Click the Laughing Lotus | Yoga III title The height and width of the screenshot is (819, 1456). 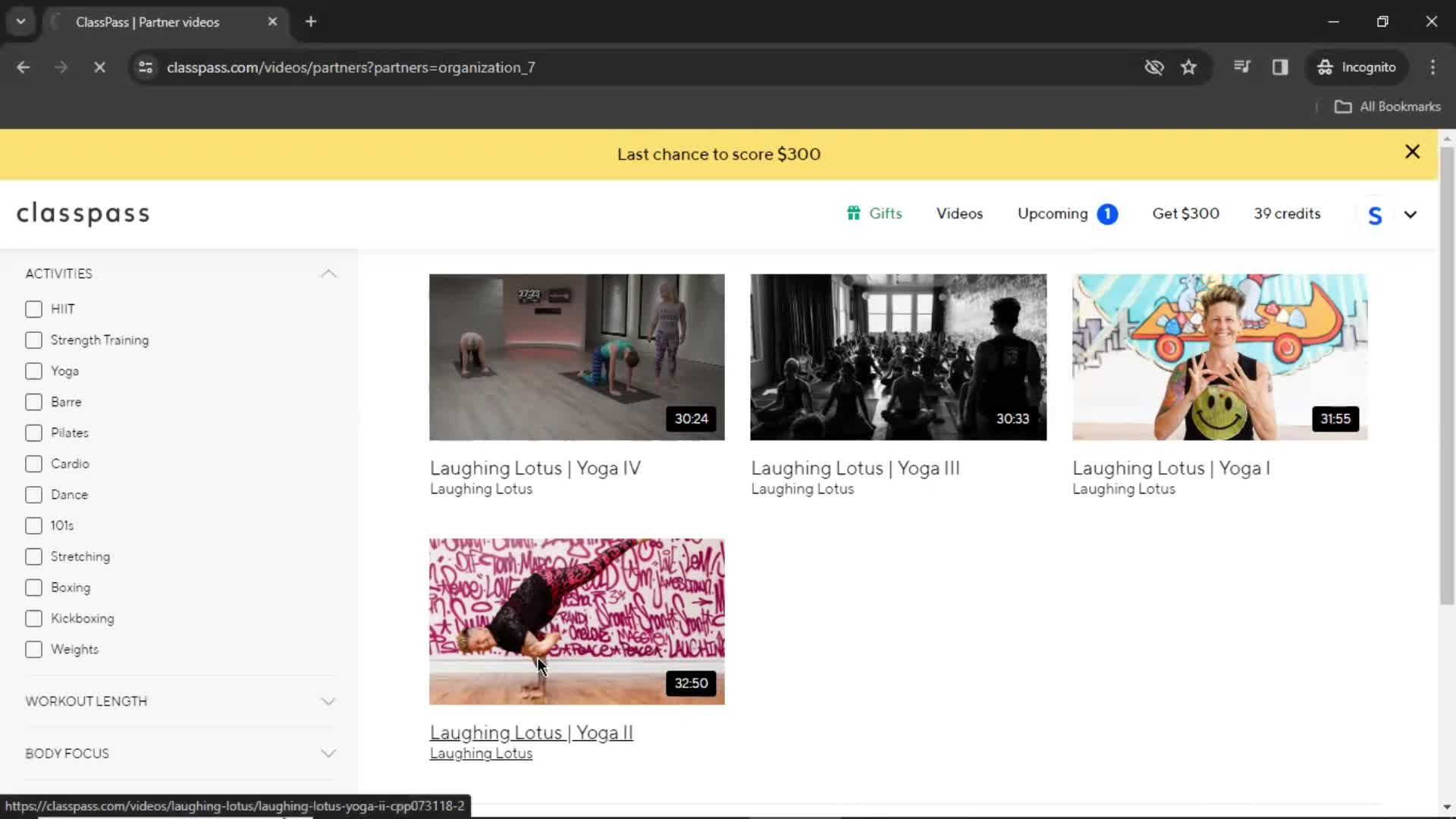pyautogui.click(x=855, y=469)
